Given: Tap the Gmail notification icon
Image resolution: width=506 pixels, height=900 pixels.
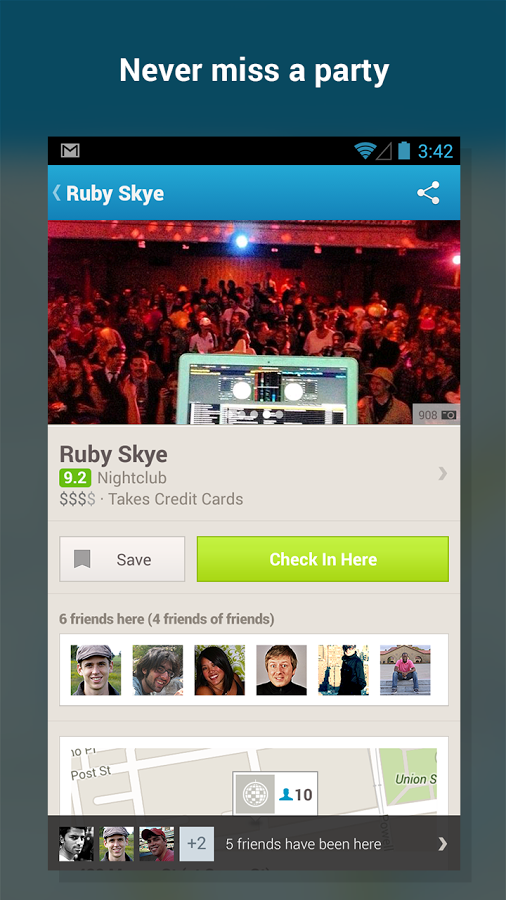Looking at the screenshot, I should click(70, 151).
